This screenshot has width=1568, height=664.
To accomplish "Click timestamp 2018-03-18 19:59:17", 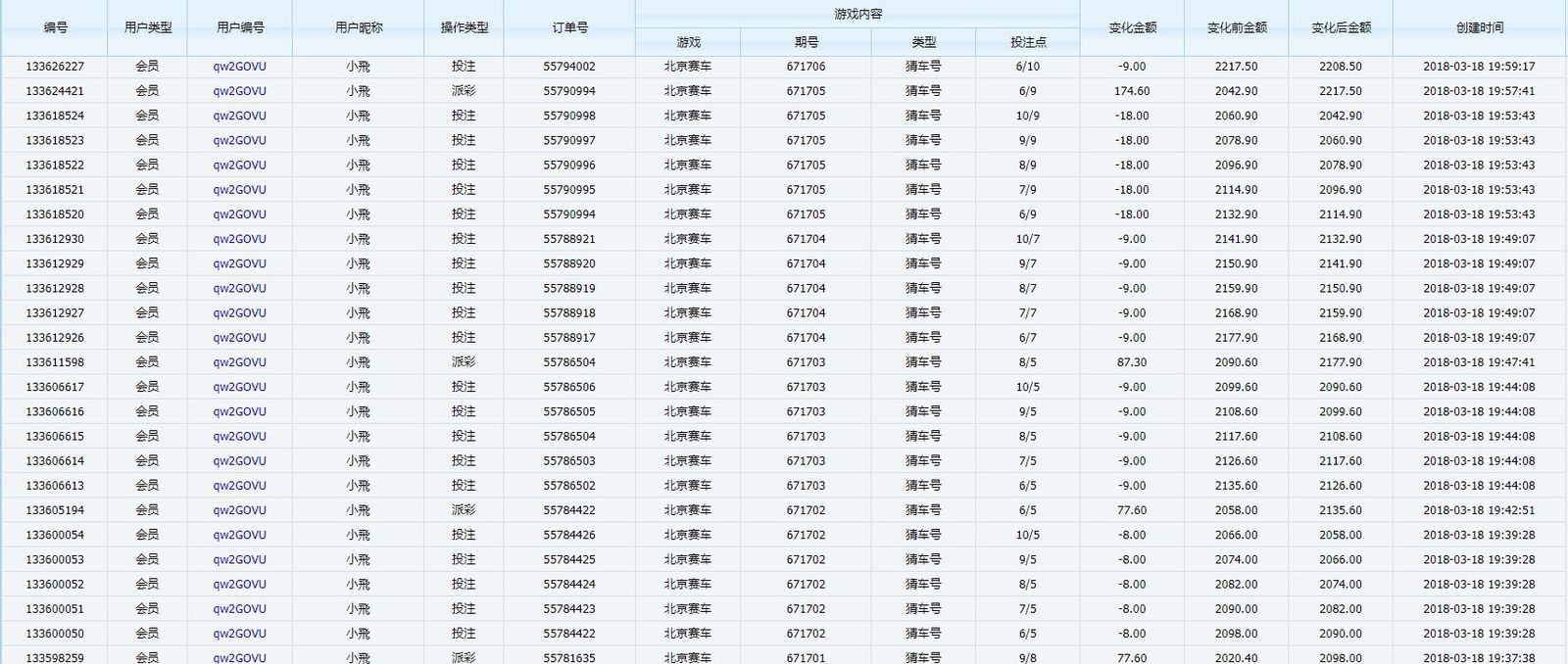I will pos(1479,67).
